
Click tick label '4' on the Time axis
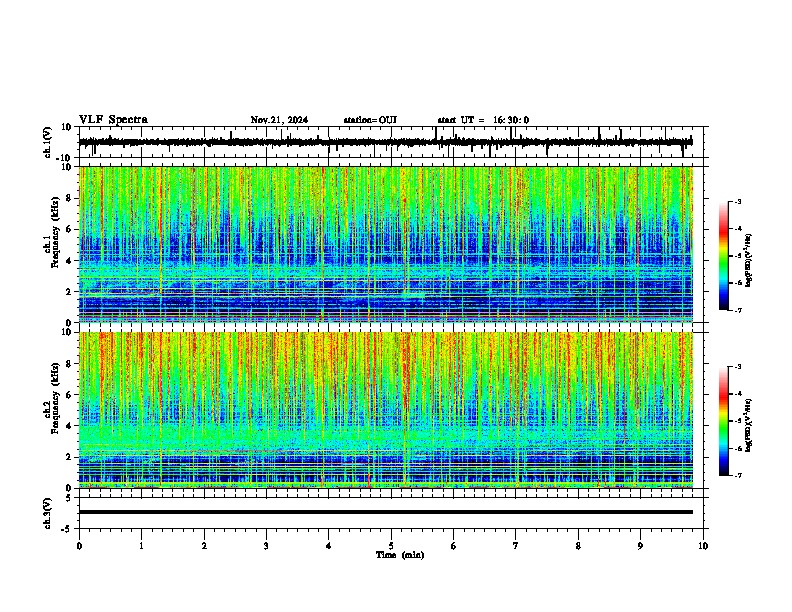point(329,546)
